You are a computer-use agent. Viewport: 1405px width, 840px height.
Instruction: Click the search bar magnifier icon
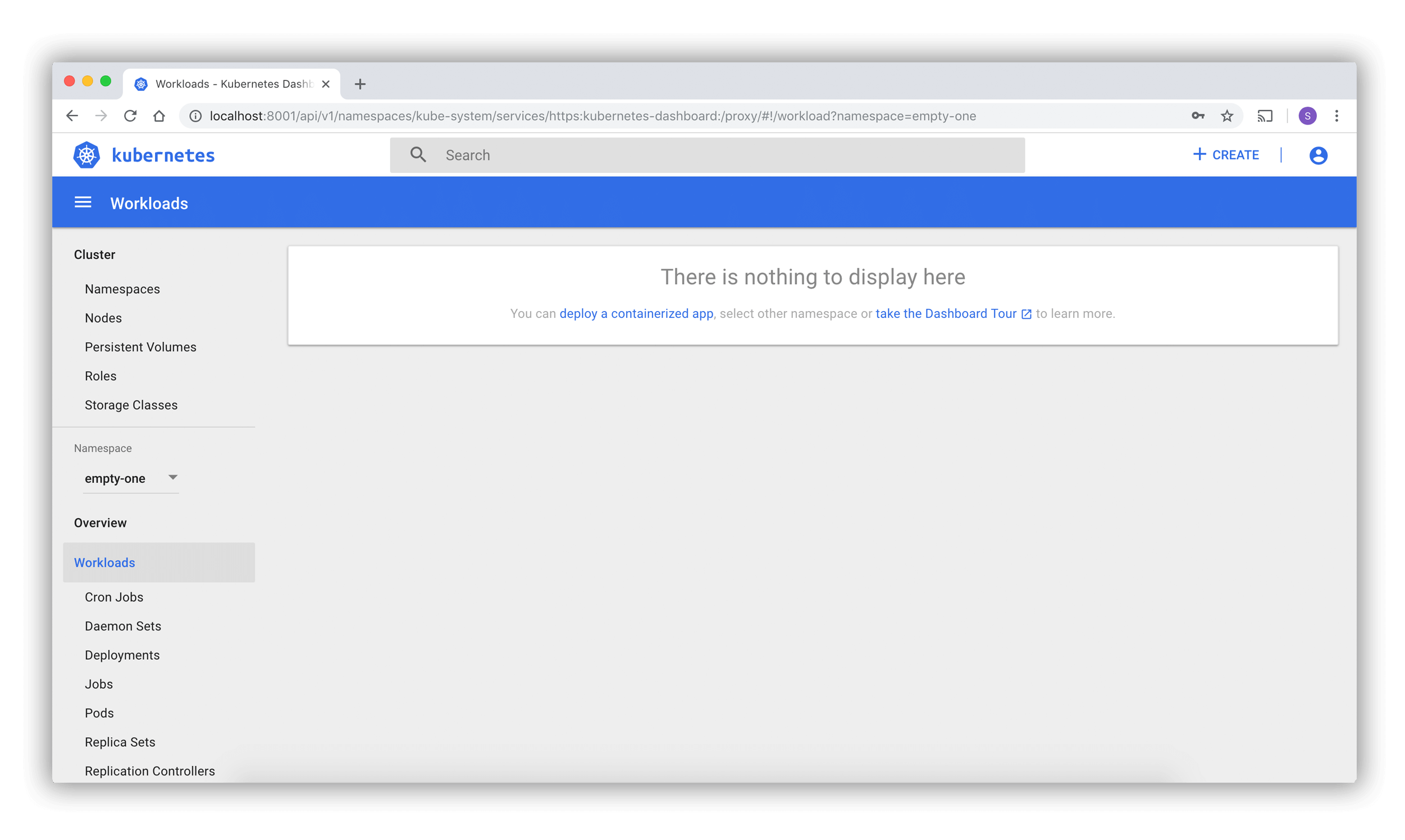point(418,155)
